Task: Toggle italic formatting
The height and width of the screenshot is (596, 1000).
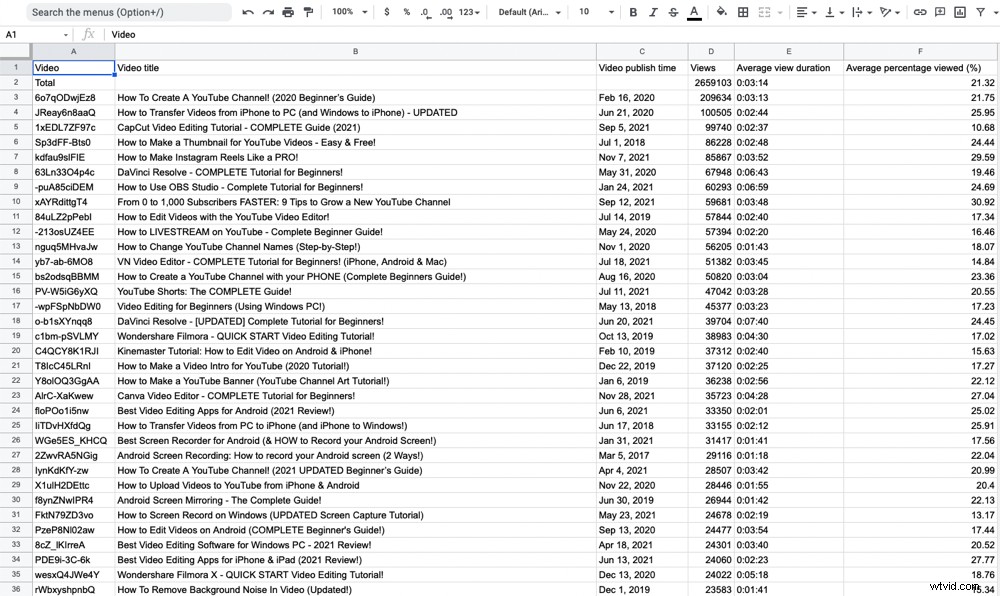Action: [x=652, y=11]
